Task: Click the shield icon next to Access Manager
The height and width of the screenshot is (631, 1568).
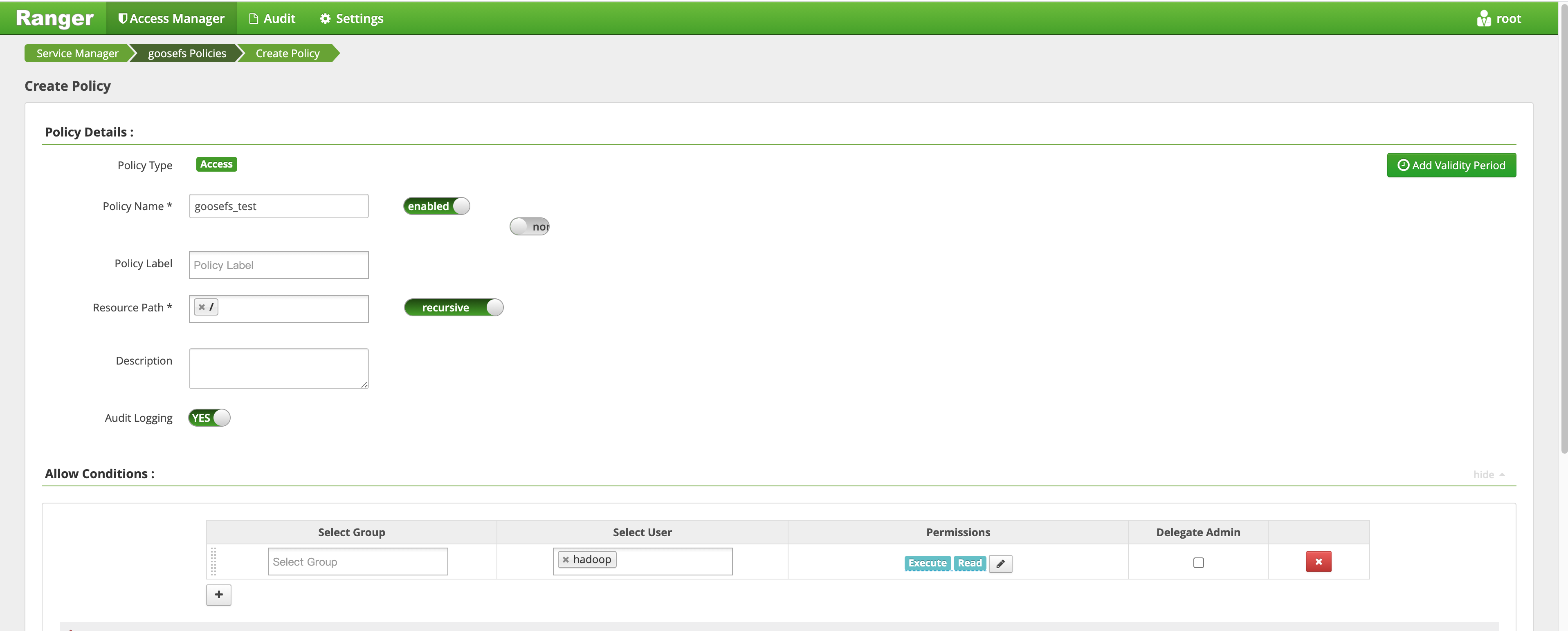Action: pyautogui.click(x=122, y=17)
